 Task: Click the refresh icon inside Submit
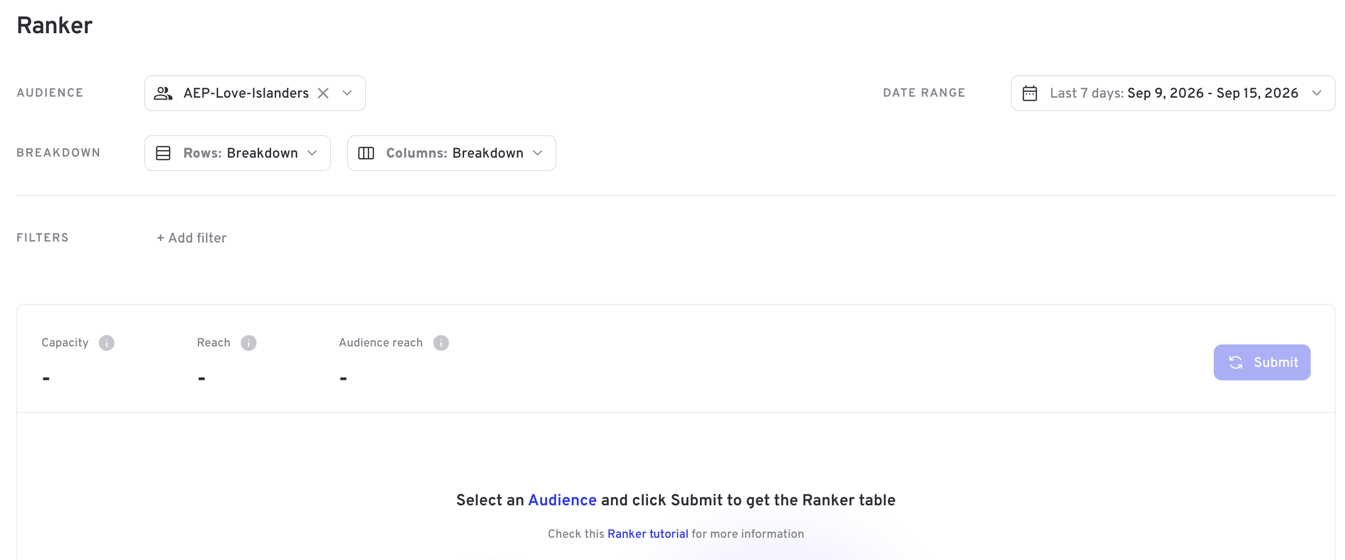point(1236,362)
